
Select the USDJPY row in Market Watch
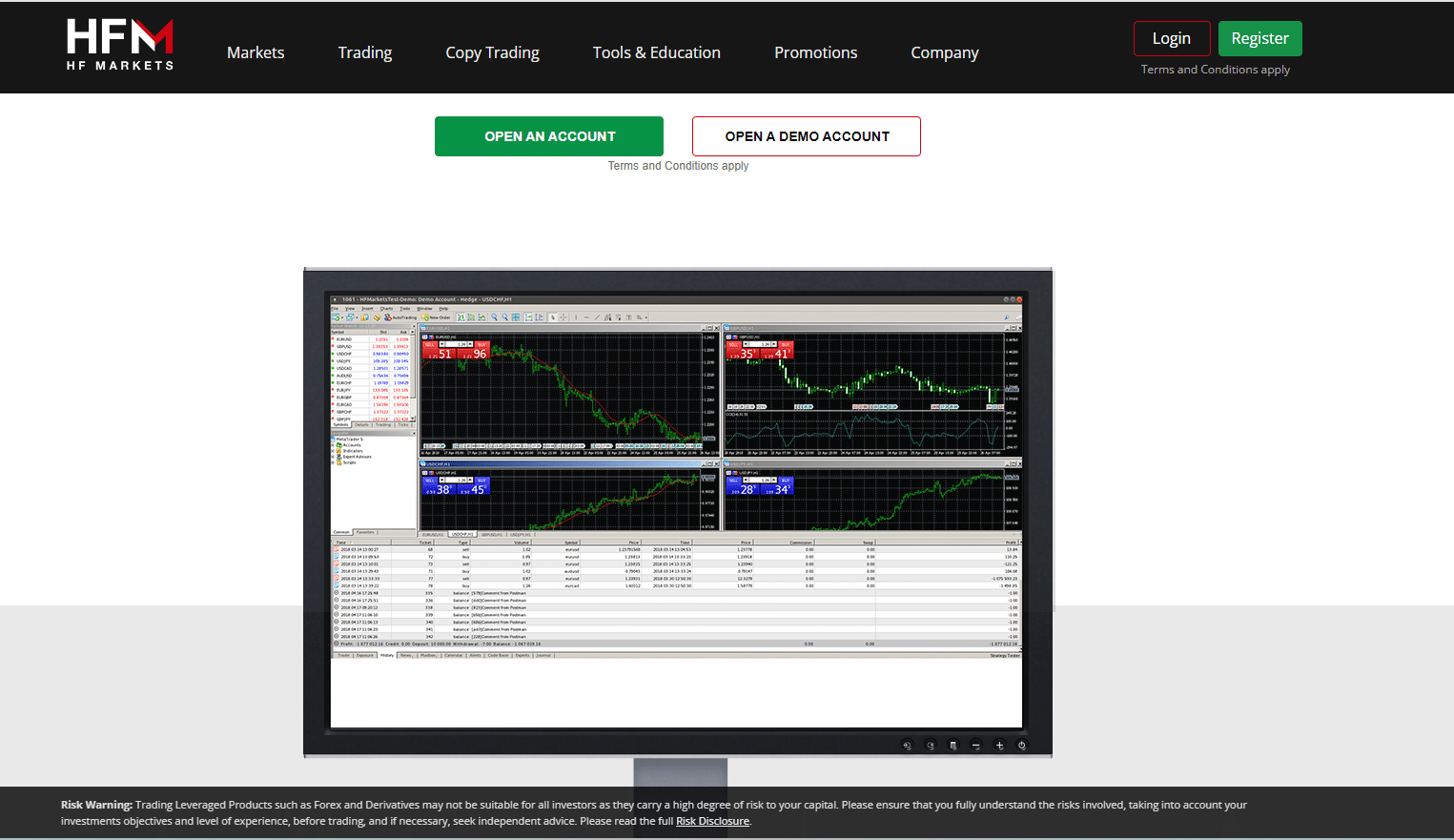pyautogui.click(x=371, y=361)
